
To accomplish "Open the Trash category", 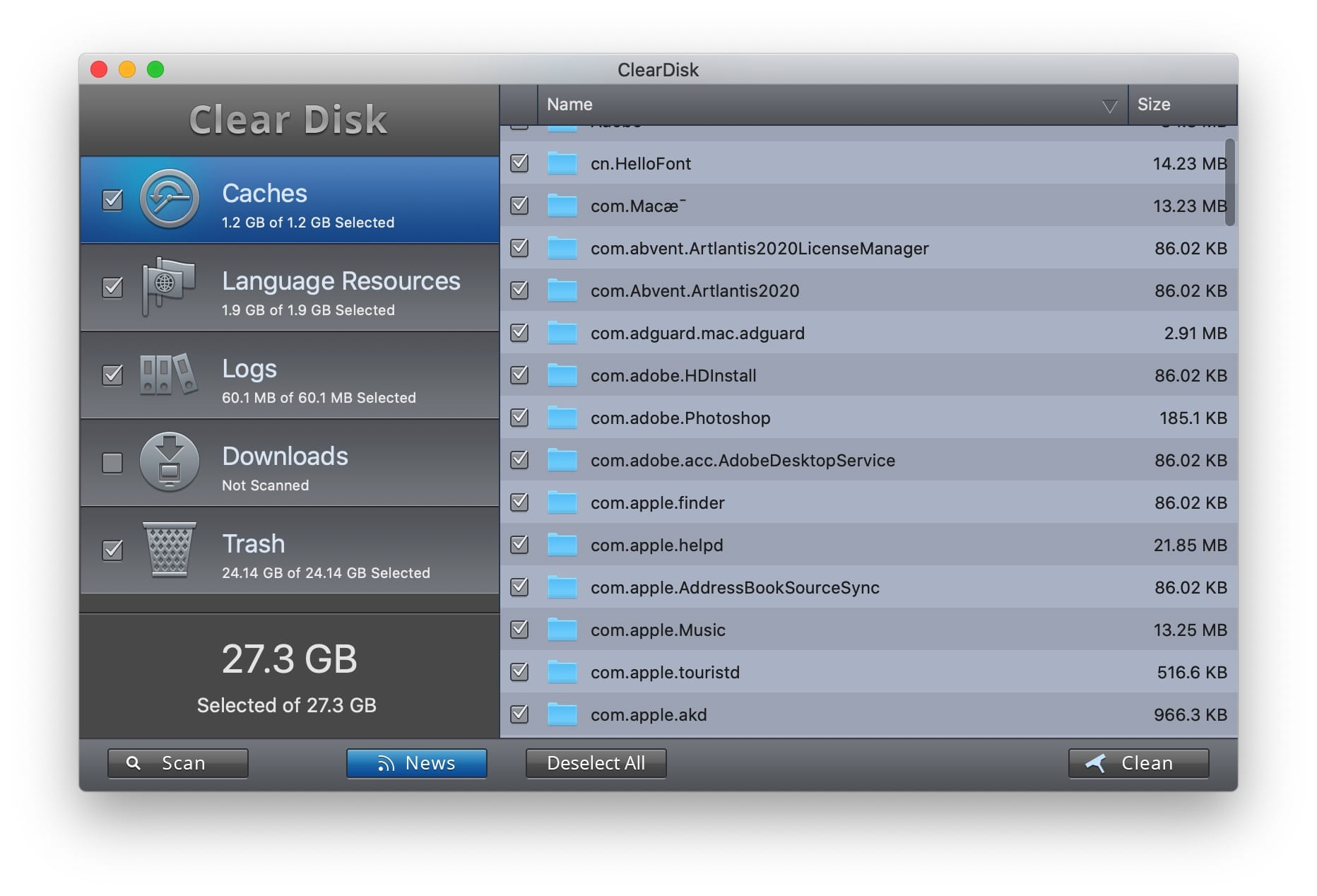I will (290, 550).
